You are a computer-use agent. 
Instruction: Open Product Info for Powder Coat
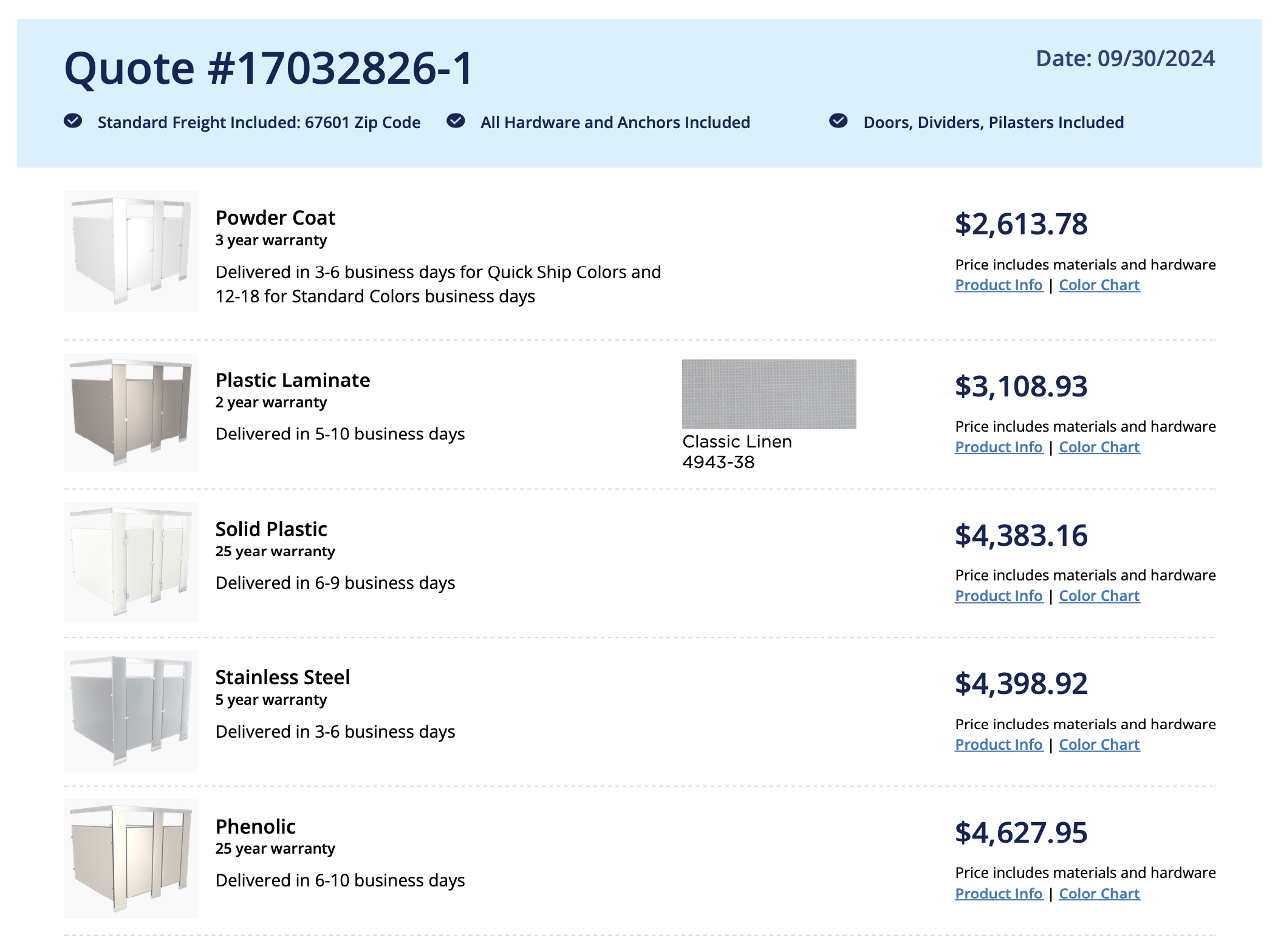coord(999,285)
